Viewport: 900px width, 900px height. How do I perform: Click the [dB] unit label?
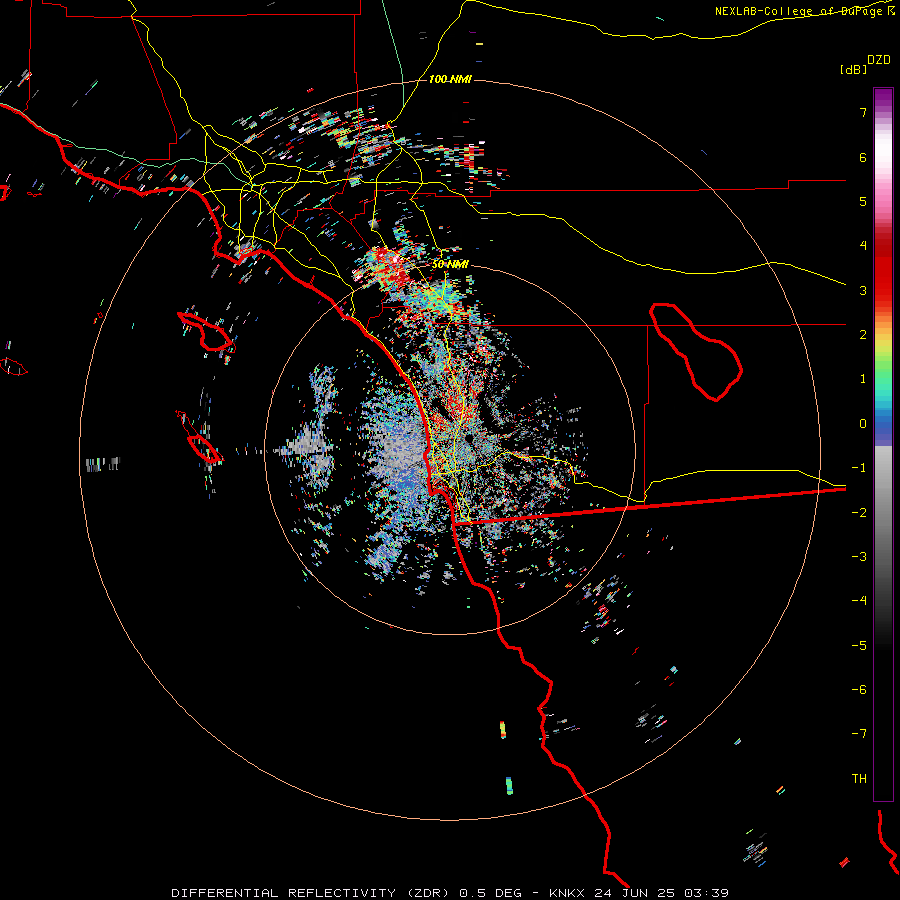pyautogui.click(x=854, y=69)
